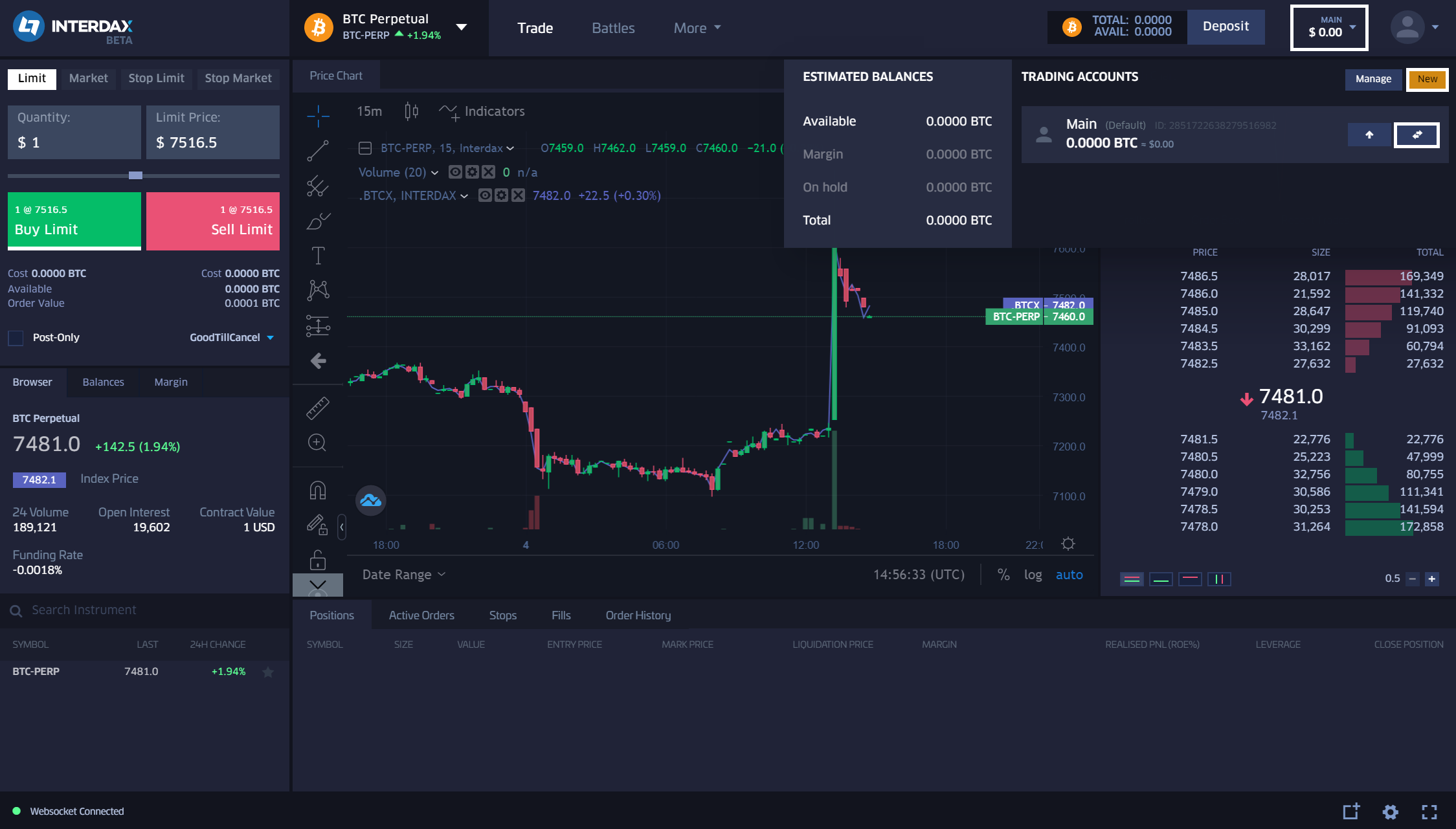Click the Sell Limit button
This screenshot has height=829, width=1456.
point(213,221)
